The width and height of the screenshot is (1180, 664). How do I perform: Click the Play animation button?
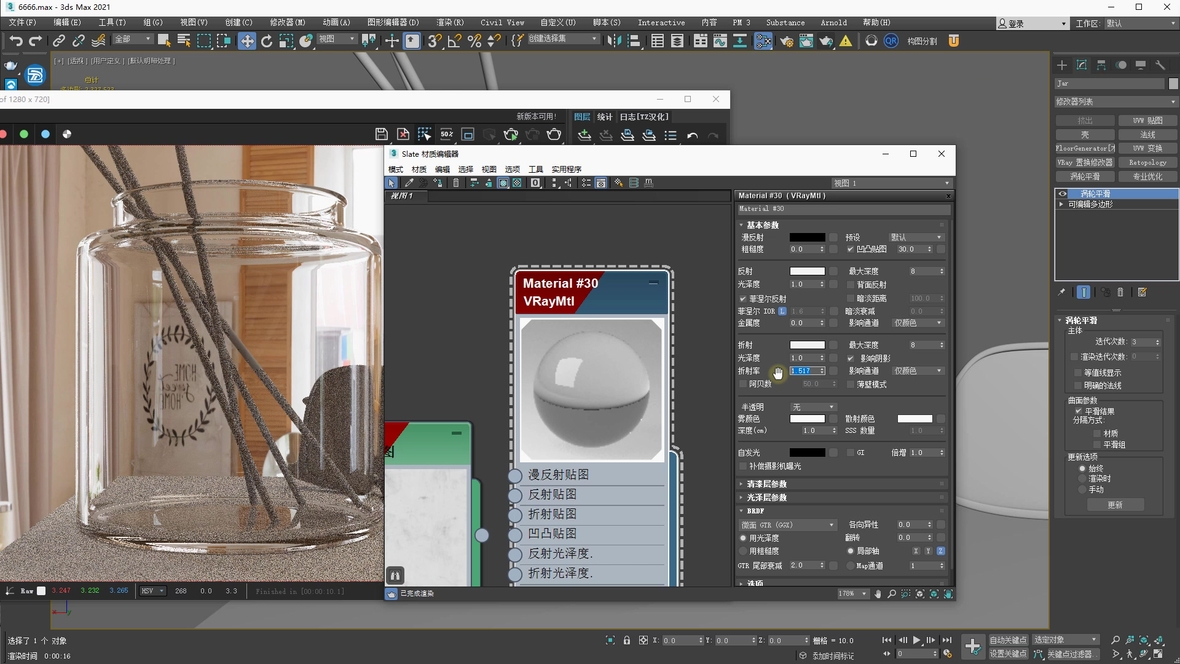tap(916, 640)
